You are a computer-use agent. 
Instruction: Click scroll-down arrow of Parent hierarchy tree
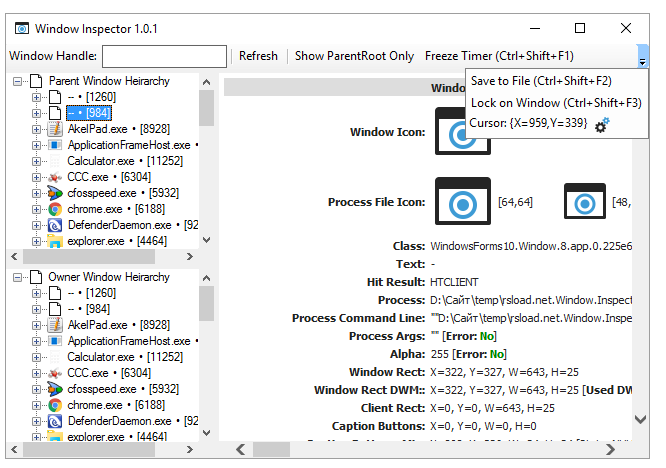pyautogui.click(x=206, y=240)
